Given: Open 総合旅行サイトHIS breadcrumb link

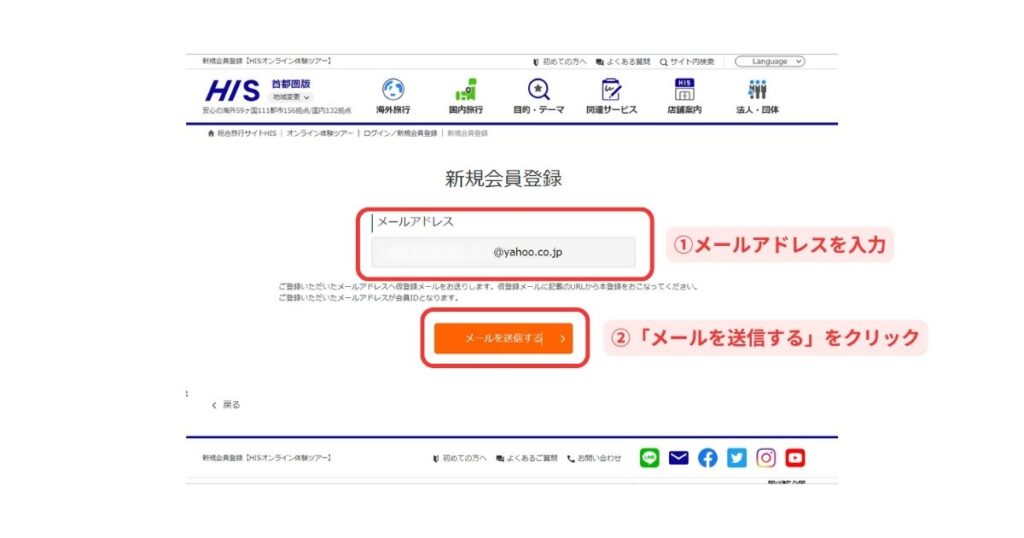Looking at the screenshot, I should [x=246, y=133].
